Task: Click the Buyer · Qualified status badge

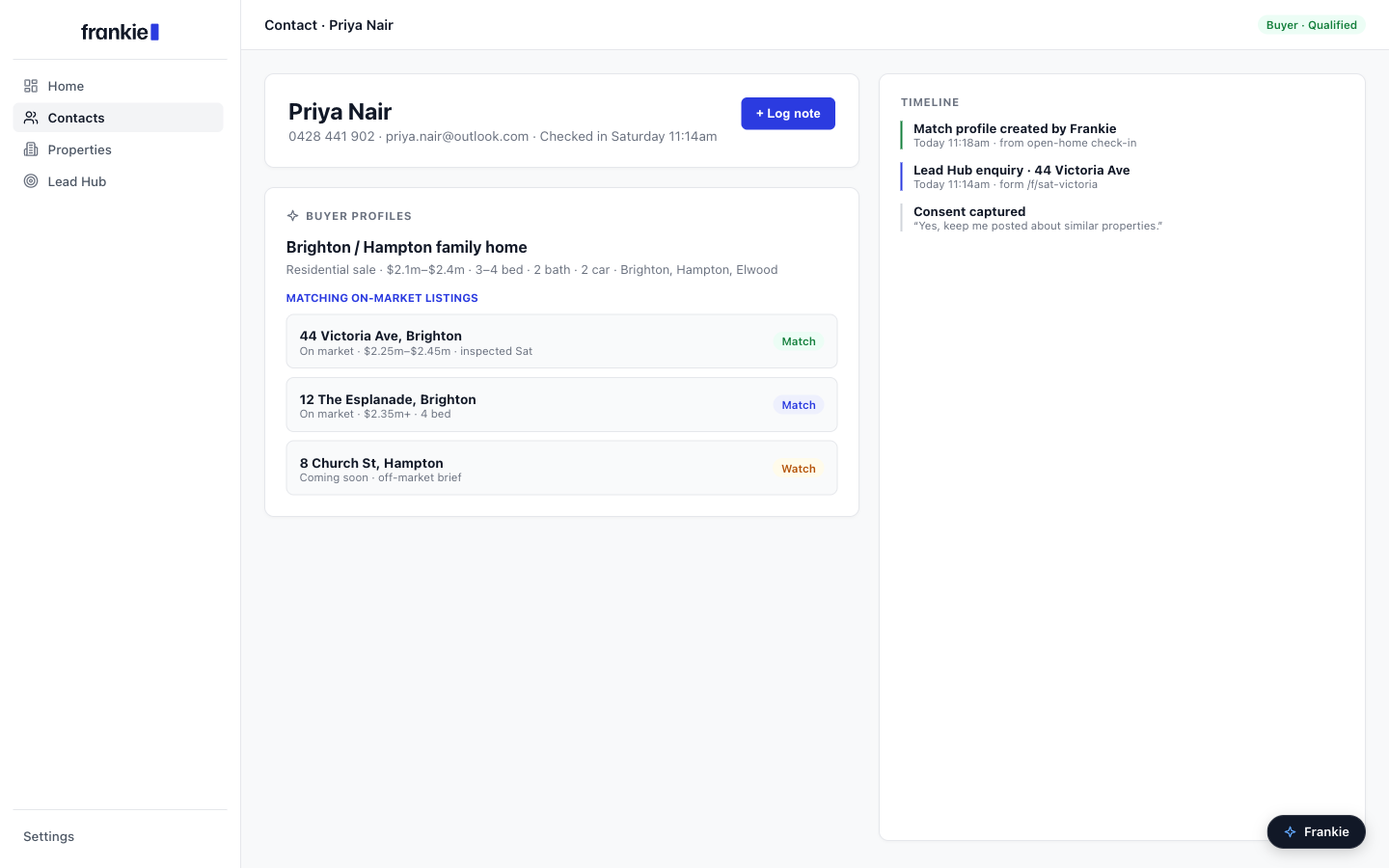Action: (x=1312, y=25)
